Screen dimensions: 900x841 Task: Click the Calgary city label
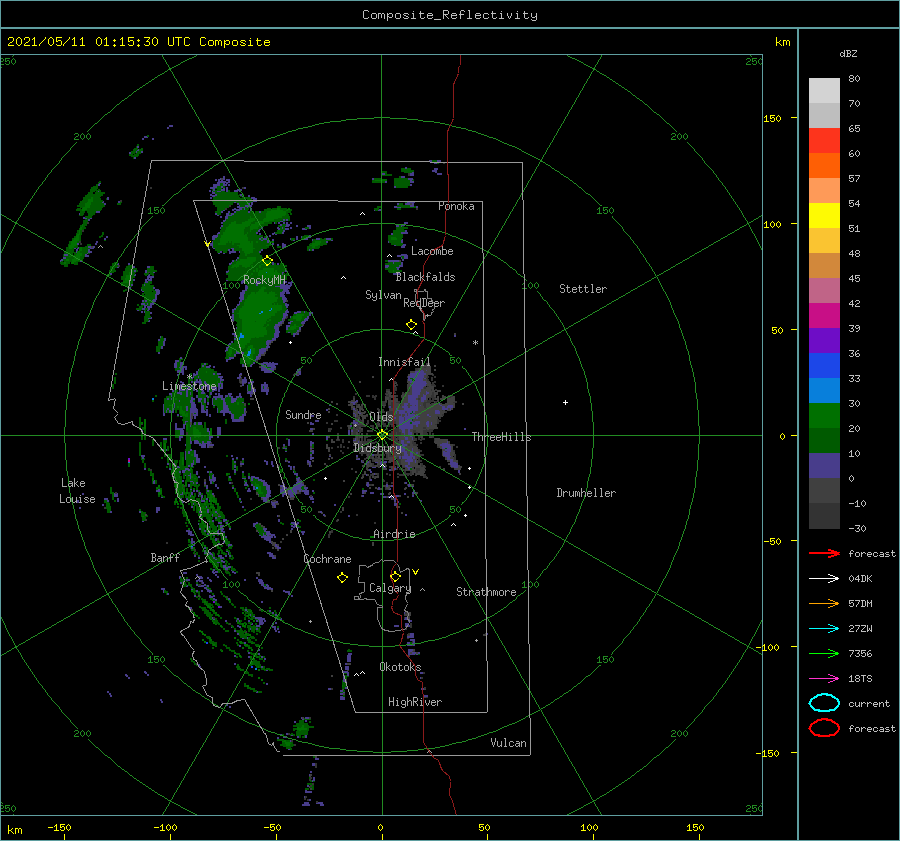tap(390, 588)
